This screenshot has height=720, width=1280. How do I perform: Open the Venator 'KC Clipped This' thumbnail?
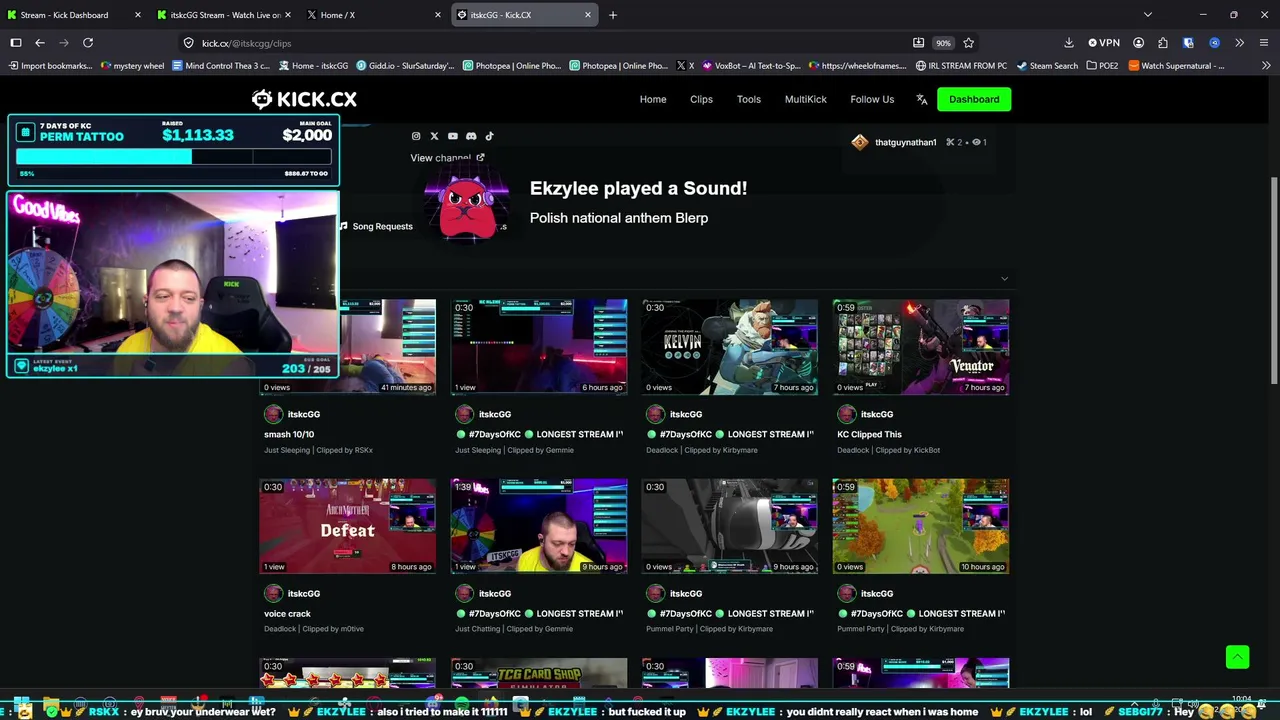(921, 346)
